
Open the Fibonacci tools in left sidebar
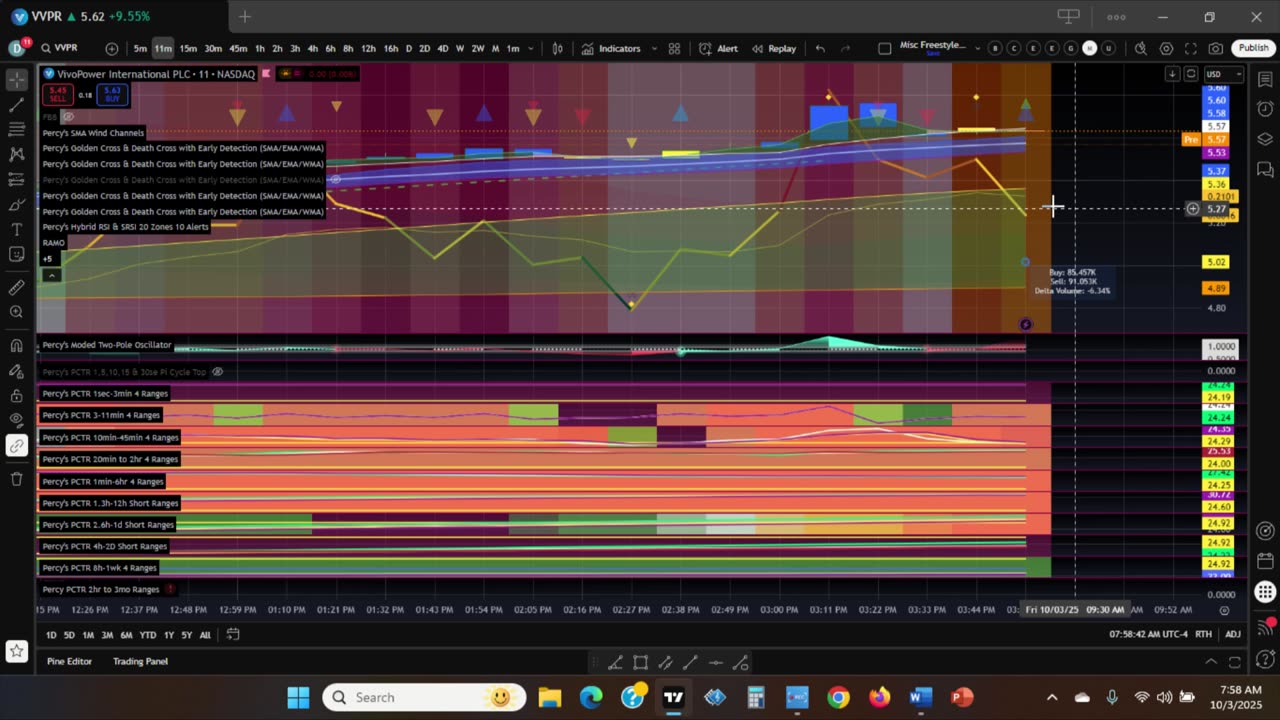16,129
